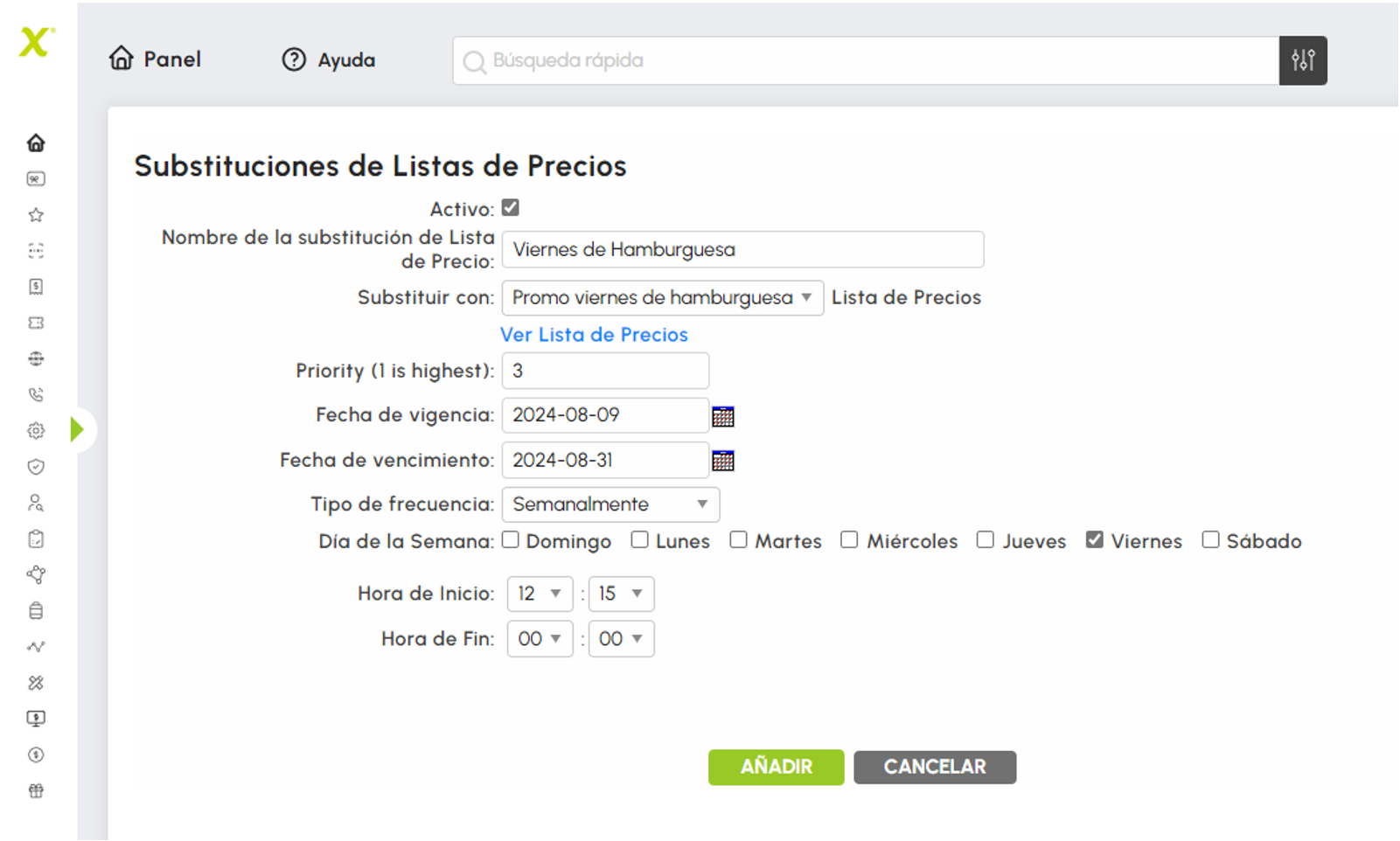Screen dimensions: 1400x841
Task: Check the Sábado checkbox
Action: (x=1210, y=539)
